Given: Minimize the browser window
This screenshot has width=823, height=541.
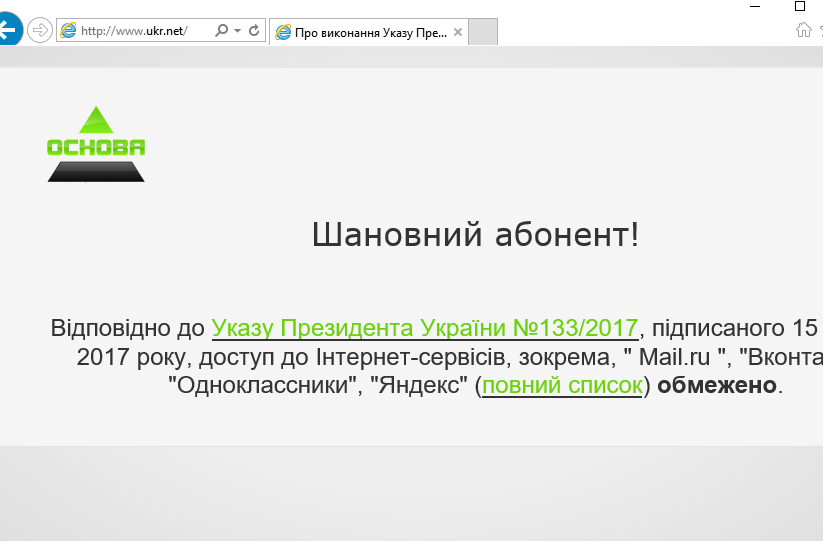Looking at the screenshot, I should [x=755, y=6].
